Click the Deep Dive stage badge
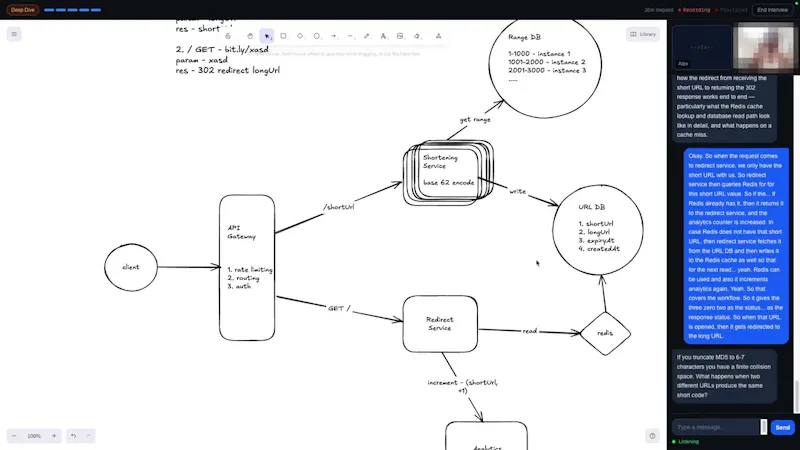This screenshot has height=450, width=800. click(x=22, y=10)
